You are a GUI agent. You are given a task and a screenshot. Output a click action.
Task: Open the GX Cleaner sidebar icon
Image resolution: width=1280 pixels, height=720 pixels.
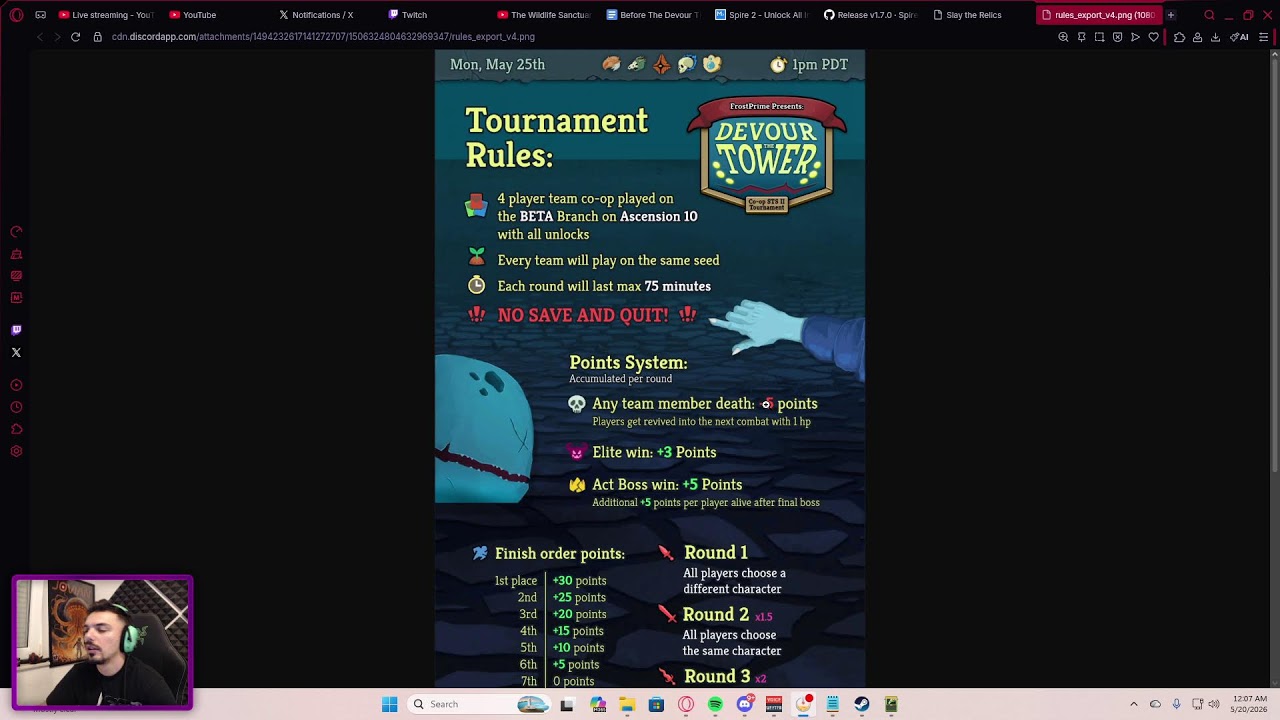click(16, 254)
